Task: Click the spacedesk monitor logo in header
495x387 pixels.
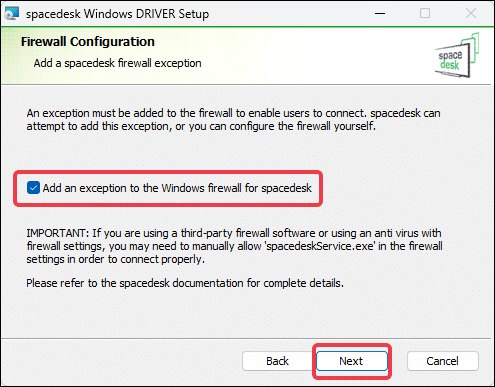Action: [457, 55]
